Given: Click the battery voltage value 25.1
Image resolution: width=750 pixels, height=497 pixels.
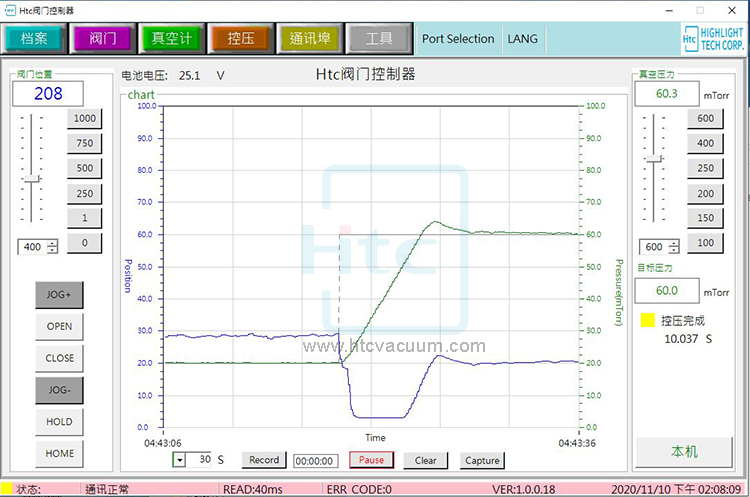Looking at the screenshot, I should tap(189, 76).
